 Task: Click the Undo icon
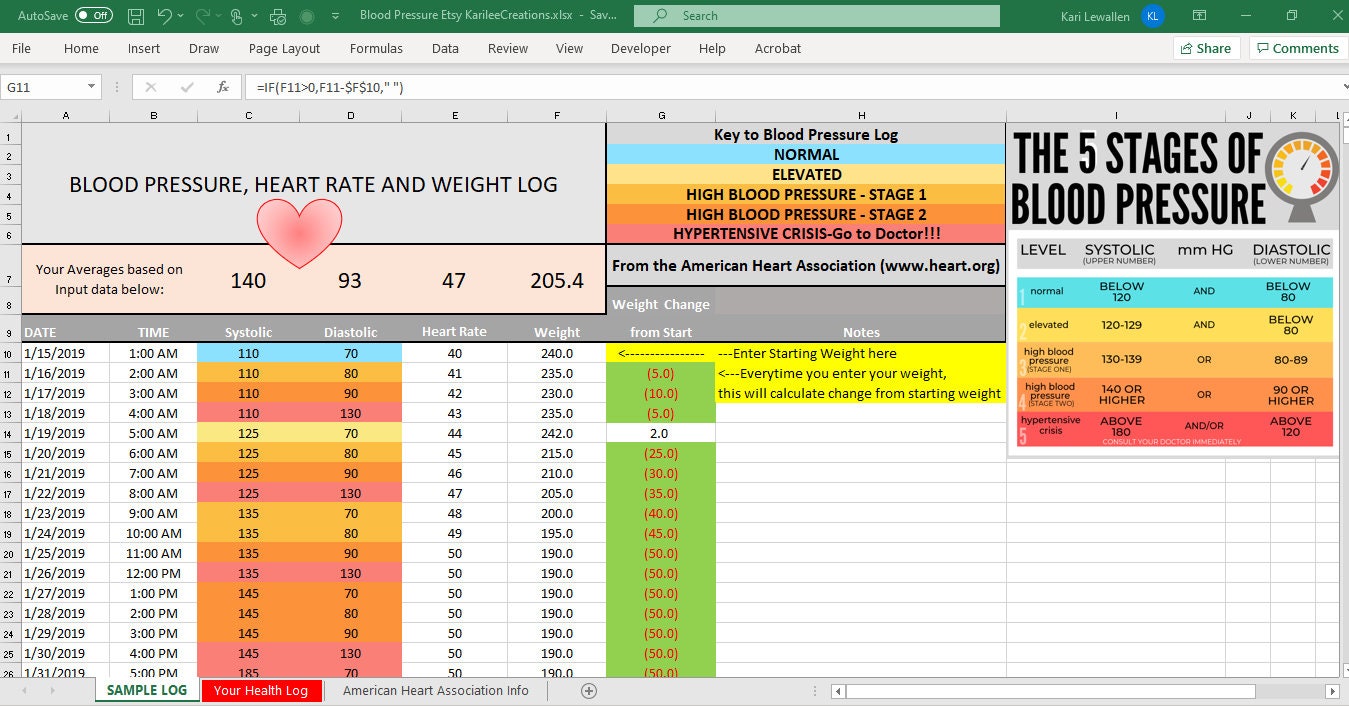pos(165,15)
